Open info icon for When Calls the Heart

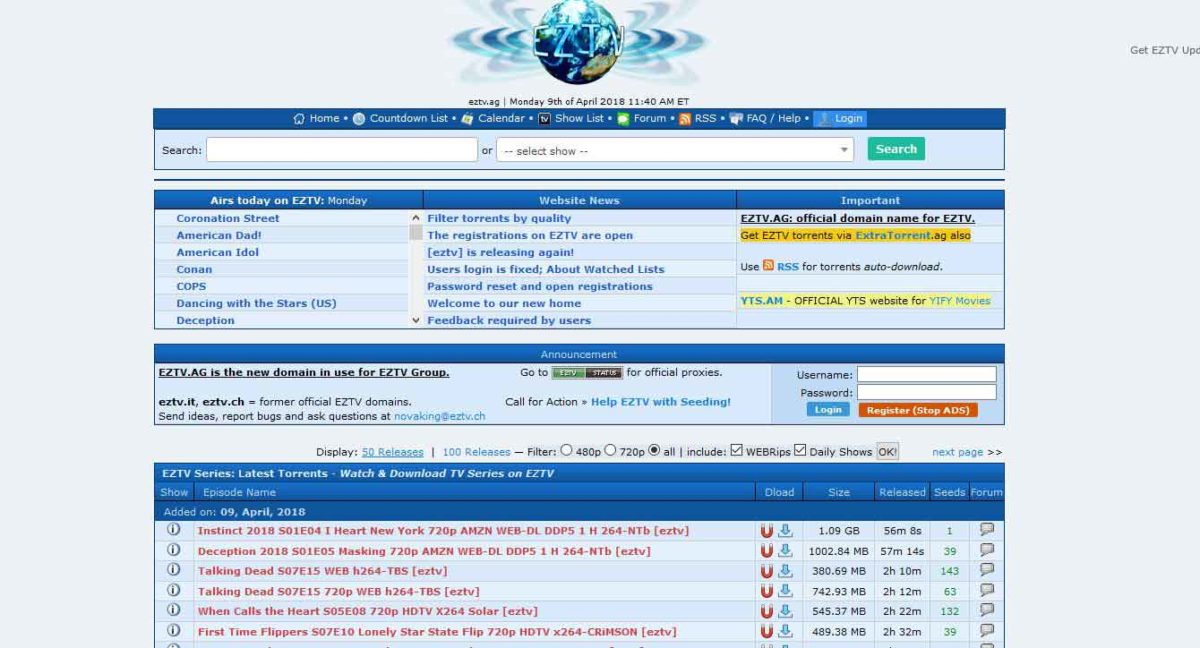tap(174, 610)
